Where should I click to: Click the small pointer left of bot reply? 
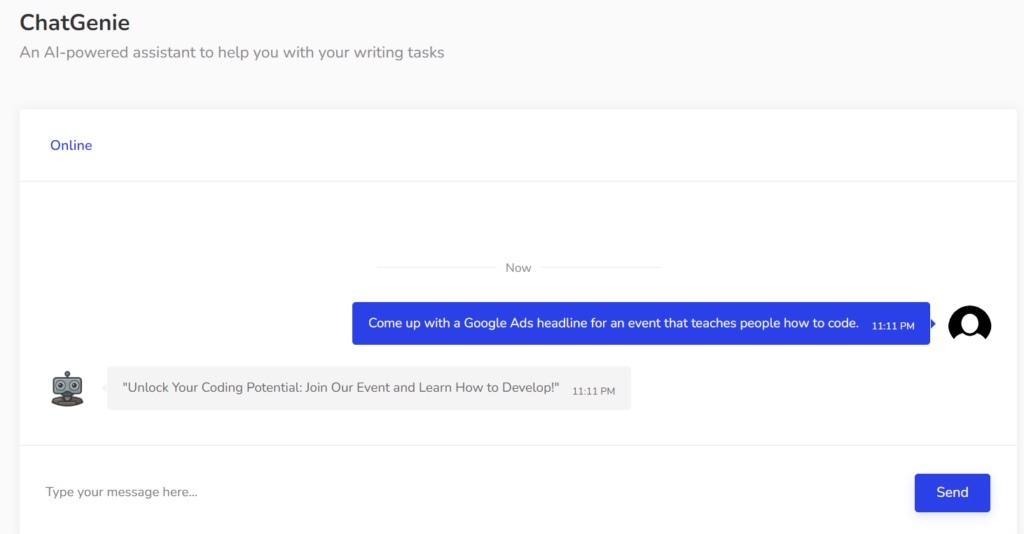click(104, 388)
